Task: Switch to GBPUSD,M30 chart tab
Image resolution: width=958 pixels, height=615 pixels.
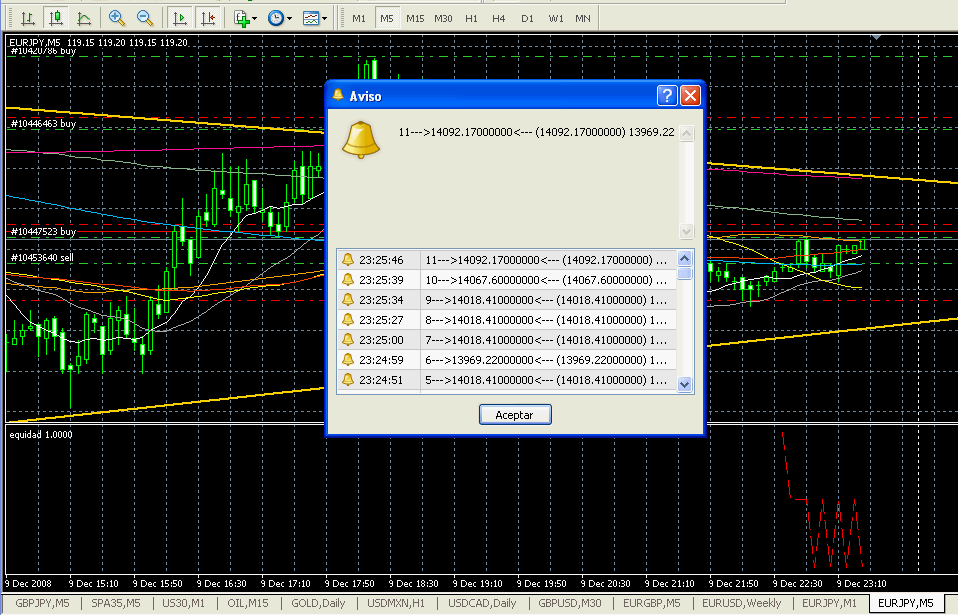Action: point(569,603)
